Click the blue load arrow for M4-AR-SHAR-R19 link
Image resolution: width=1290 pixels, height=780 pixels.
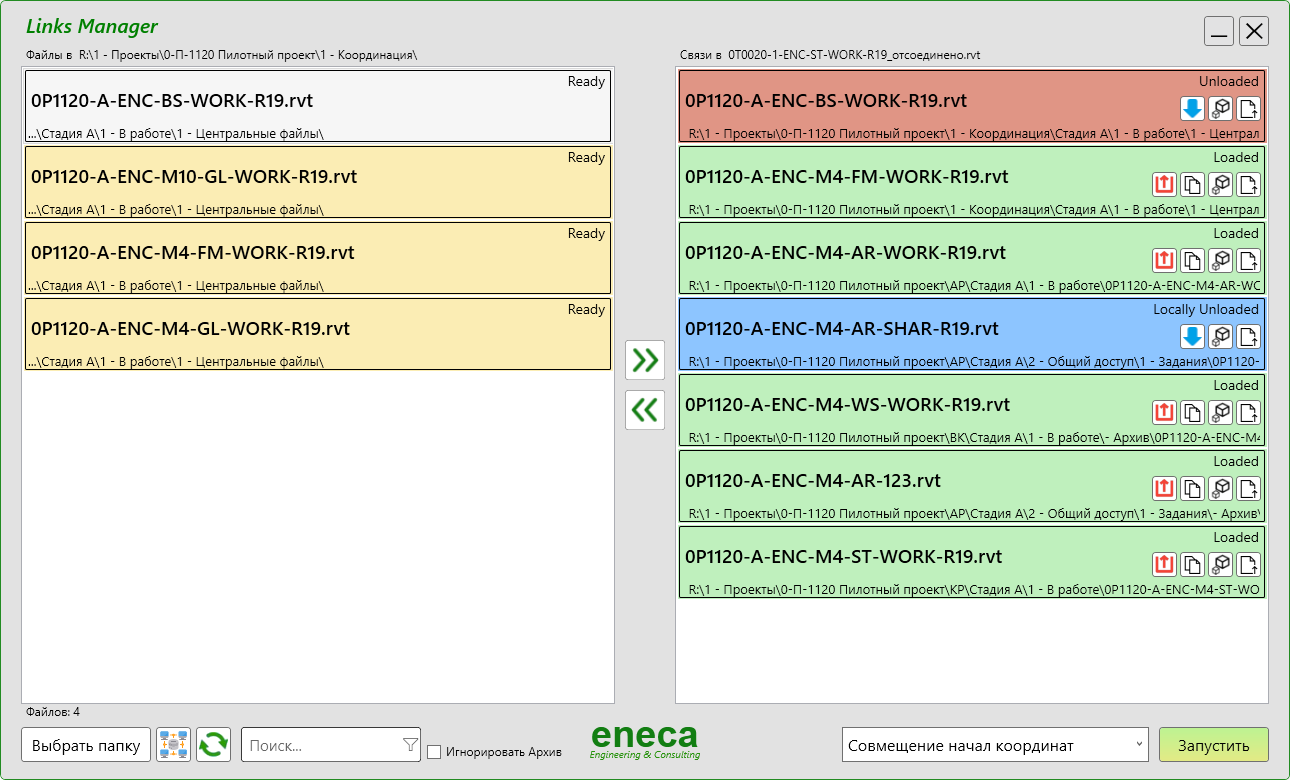1192,337
